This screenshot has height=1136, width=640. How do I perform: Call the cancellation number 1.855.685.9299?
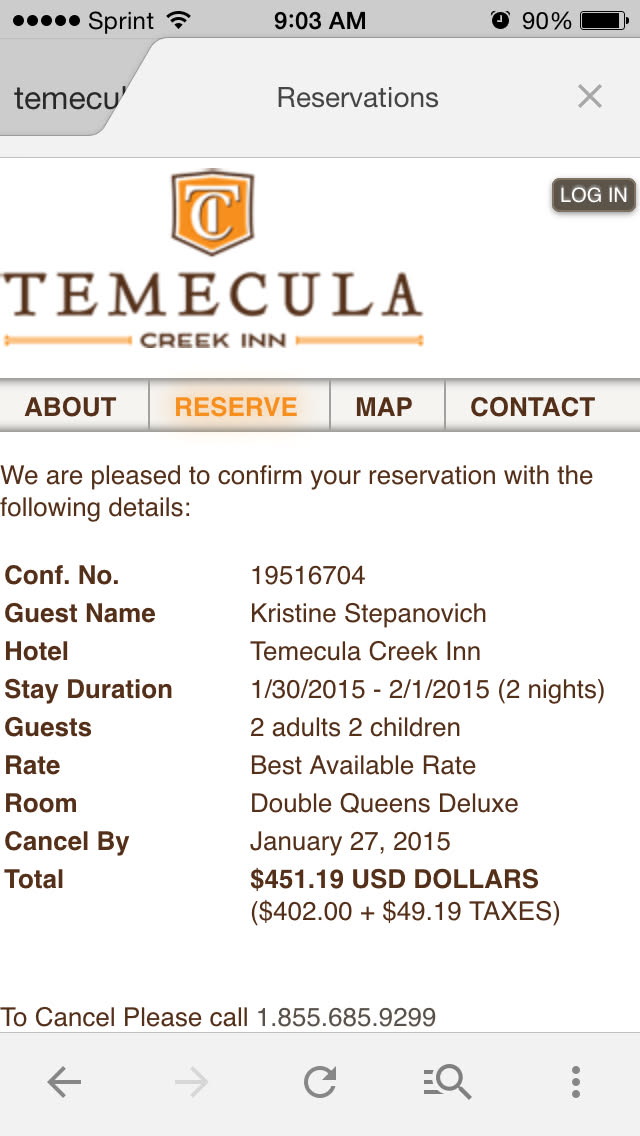pyautogui.click(x=346, y=1018)
